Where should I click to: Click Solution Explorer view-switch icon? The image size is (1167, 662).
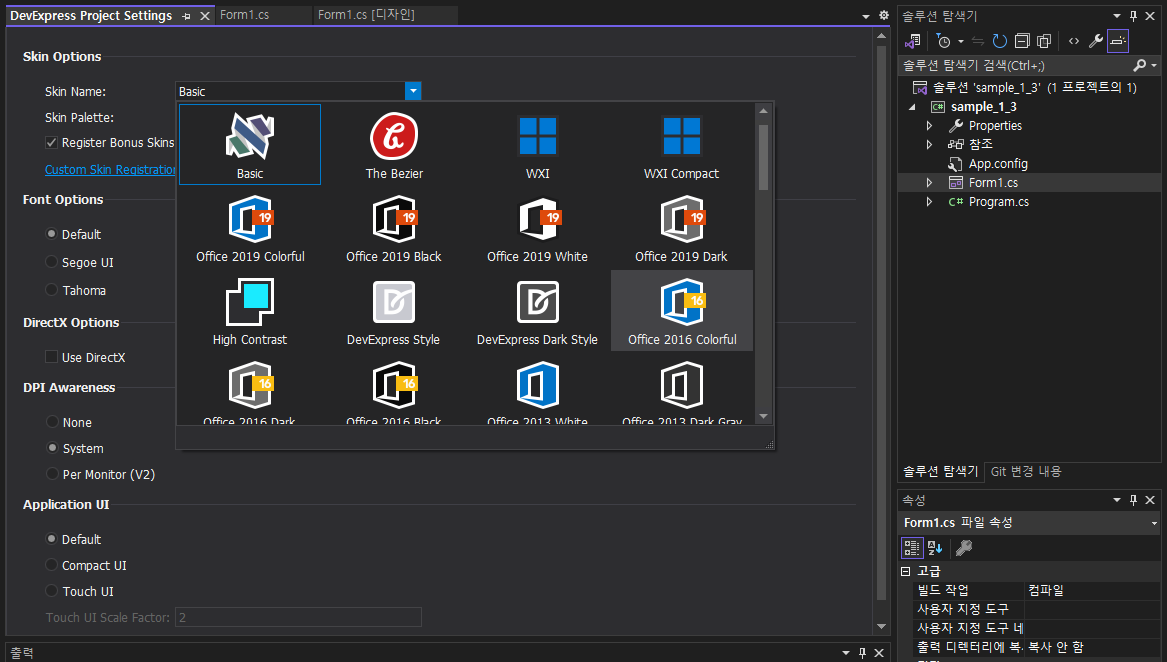913,41
